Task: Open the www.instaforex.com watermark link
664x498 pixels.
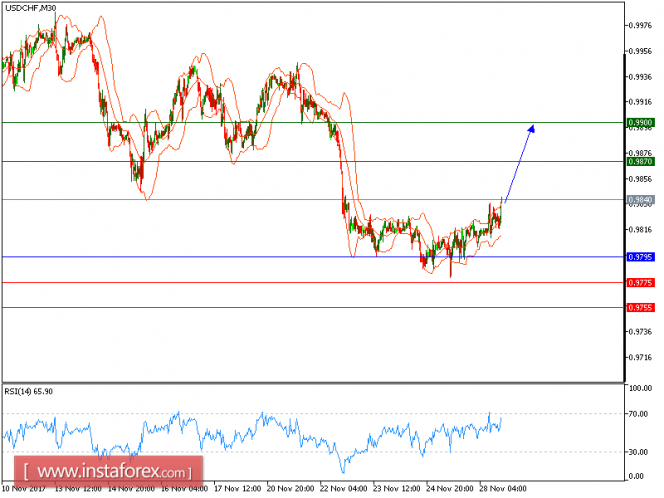Action: 108,471
